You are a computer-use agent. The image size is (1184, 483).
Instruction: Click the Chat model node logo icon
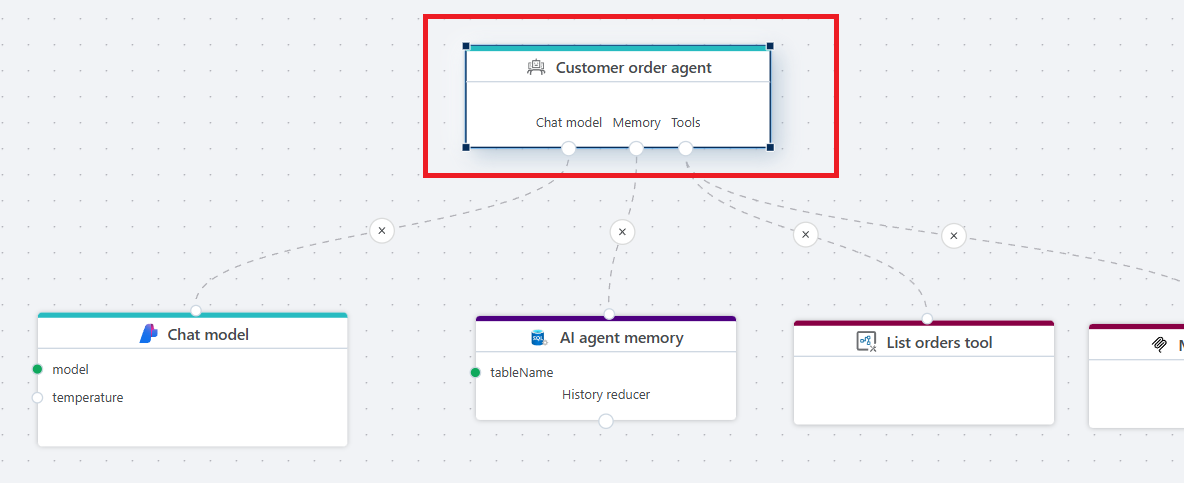click(149, 334)
